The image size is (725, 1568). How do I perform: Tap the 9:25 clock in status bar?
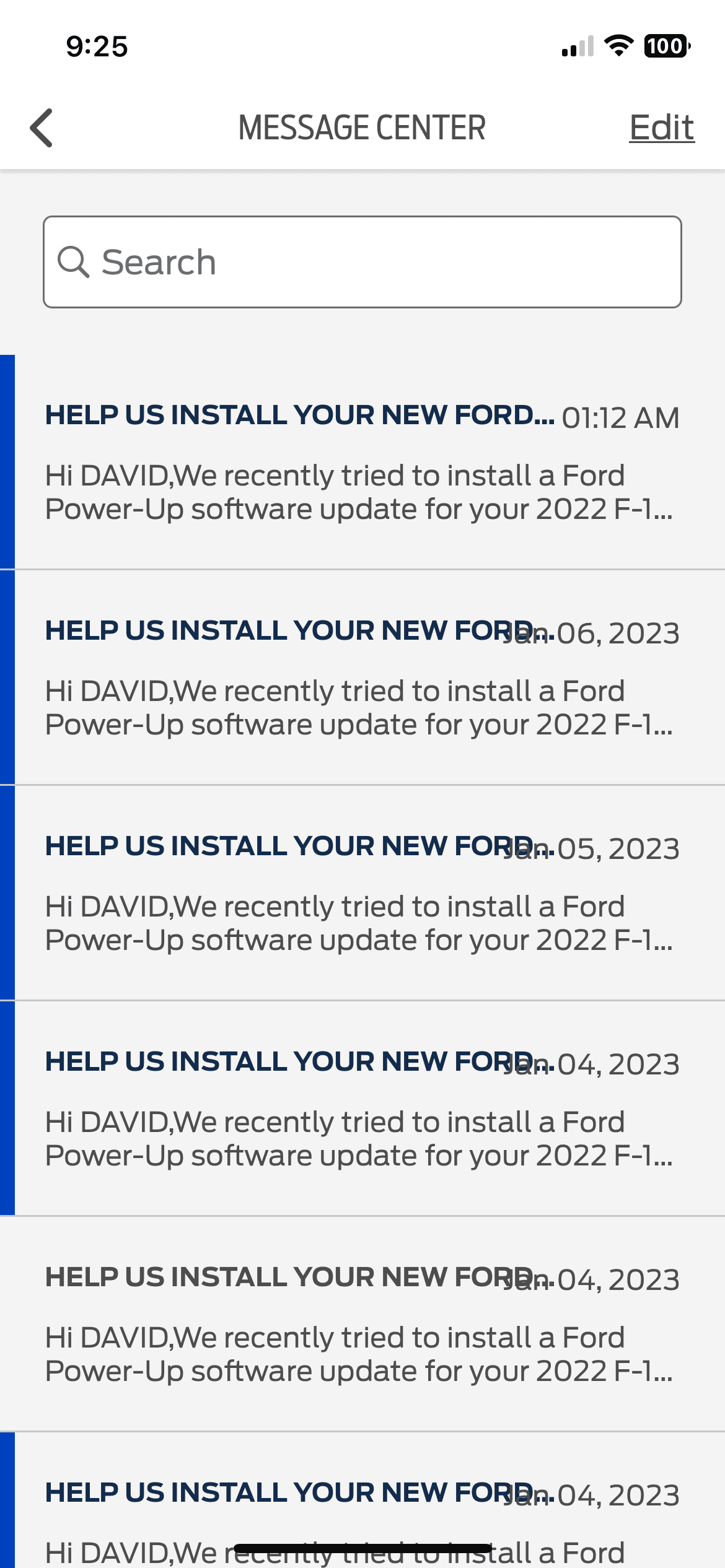pyautogui.click(x=97, y=46)
